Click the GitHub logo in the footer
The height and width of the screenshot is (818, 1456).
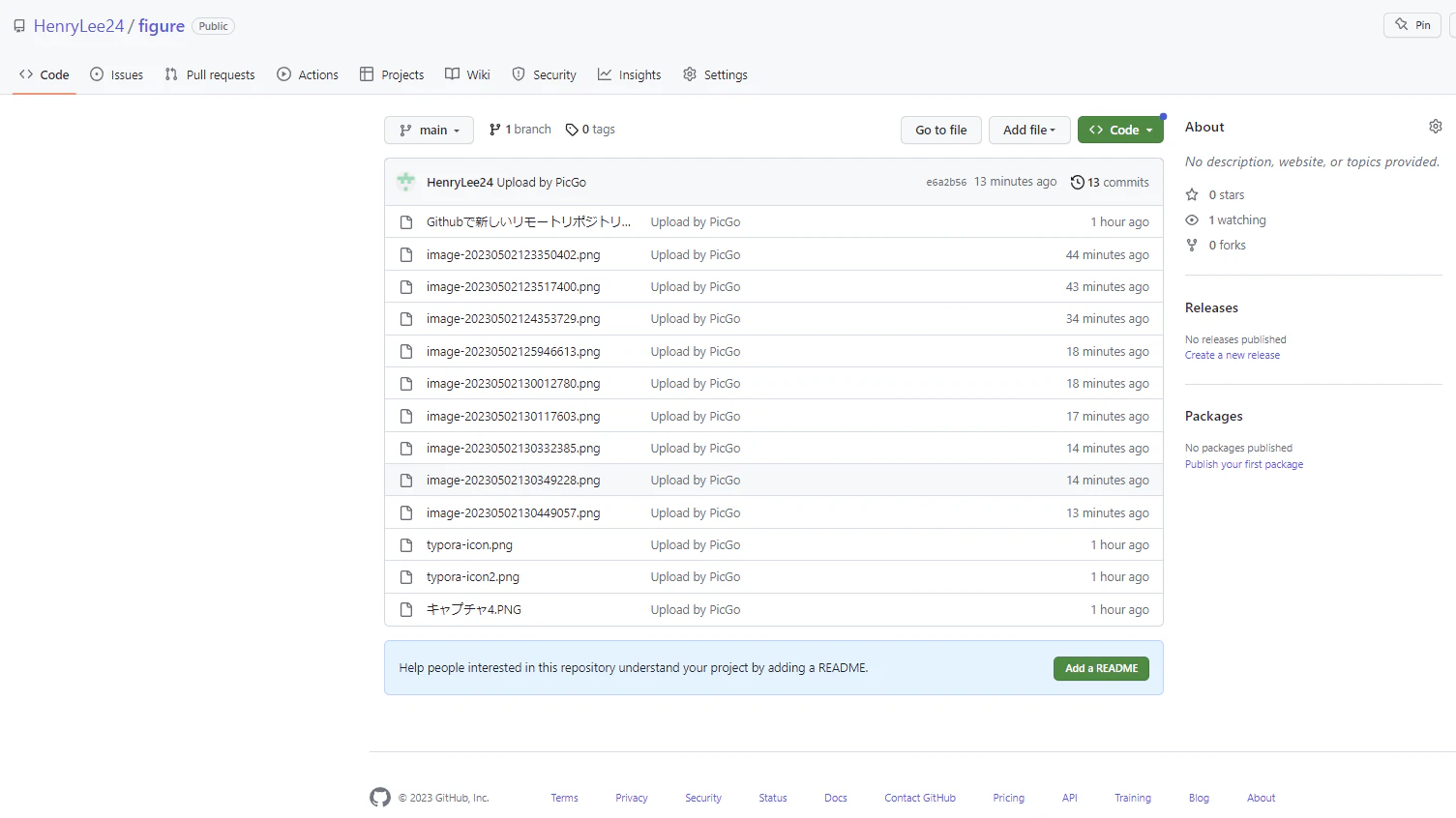[x=380, y=798]
